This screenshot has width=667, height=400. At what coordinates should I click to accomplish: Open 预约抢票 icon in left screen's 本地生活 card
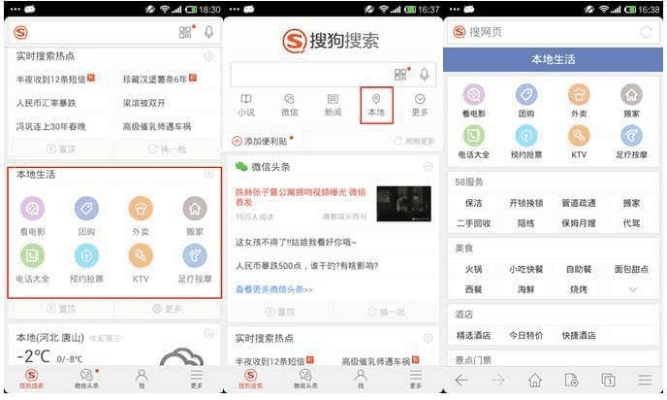[87, 256]
